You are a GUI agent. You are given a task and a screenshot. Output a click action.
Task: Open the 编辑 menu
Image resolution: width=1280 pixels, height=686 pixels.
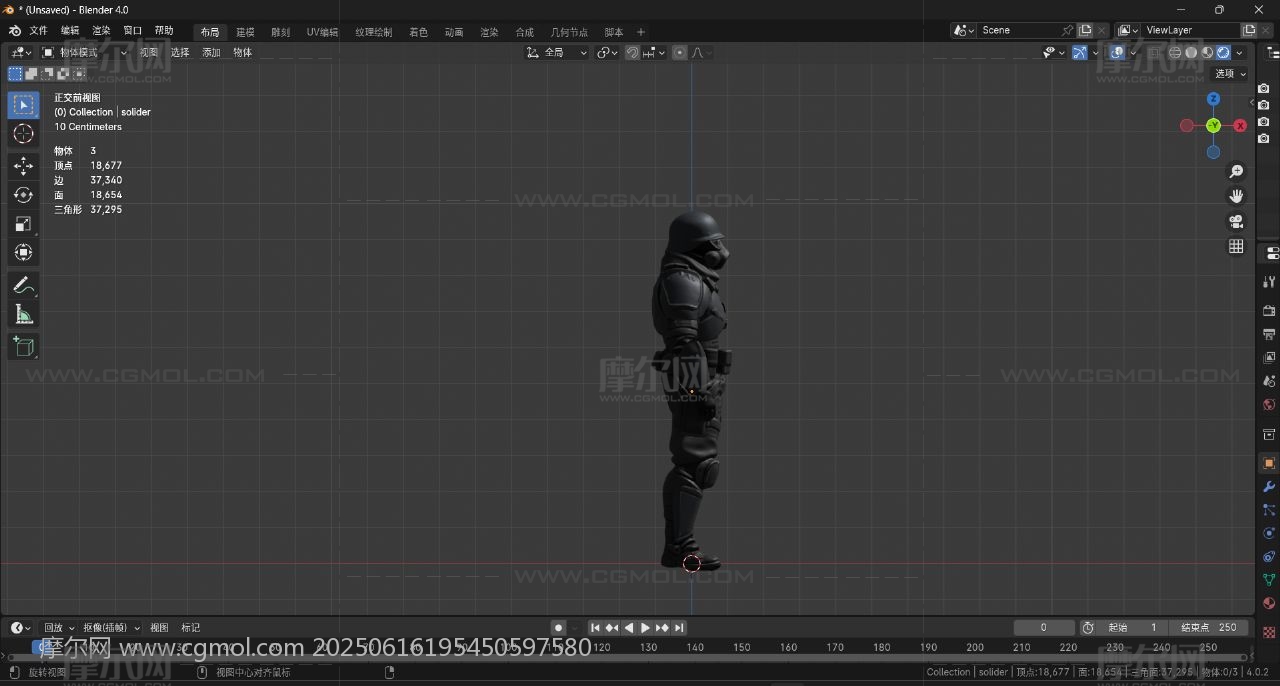[x=70, y=31]
